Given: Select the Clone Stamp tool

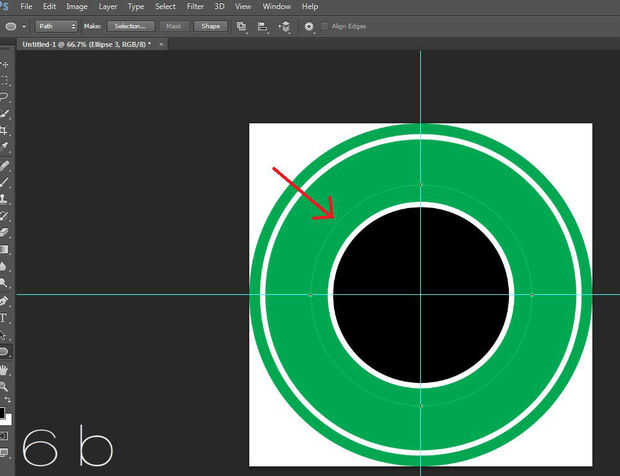Looking at the screenshot, I should click(4, 199).
